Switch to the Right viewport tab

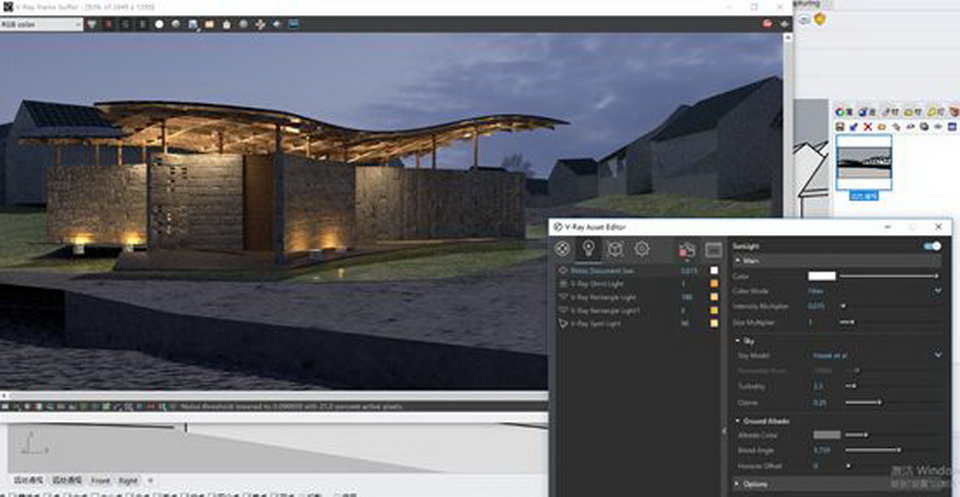pyautogui.click(x=128, y=481)
